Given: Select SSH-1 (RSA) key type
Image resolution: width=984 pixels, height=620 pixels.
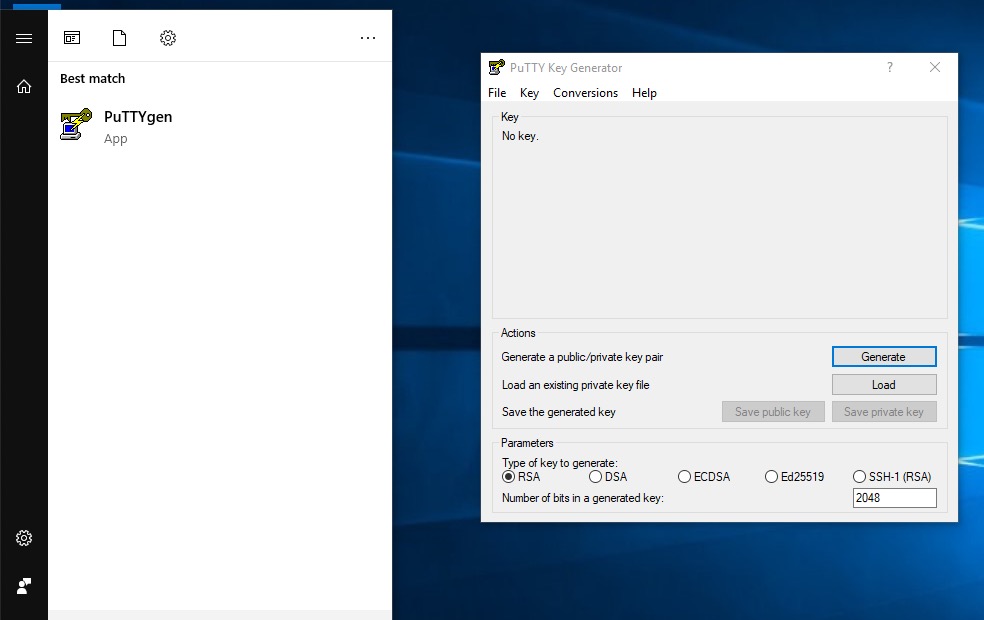Looking at the screenshot, I should coord(860,477).
